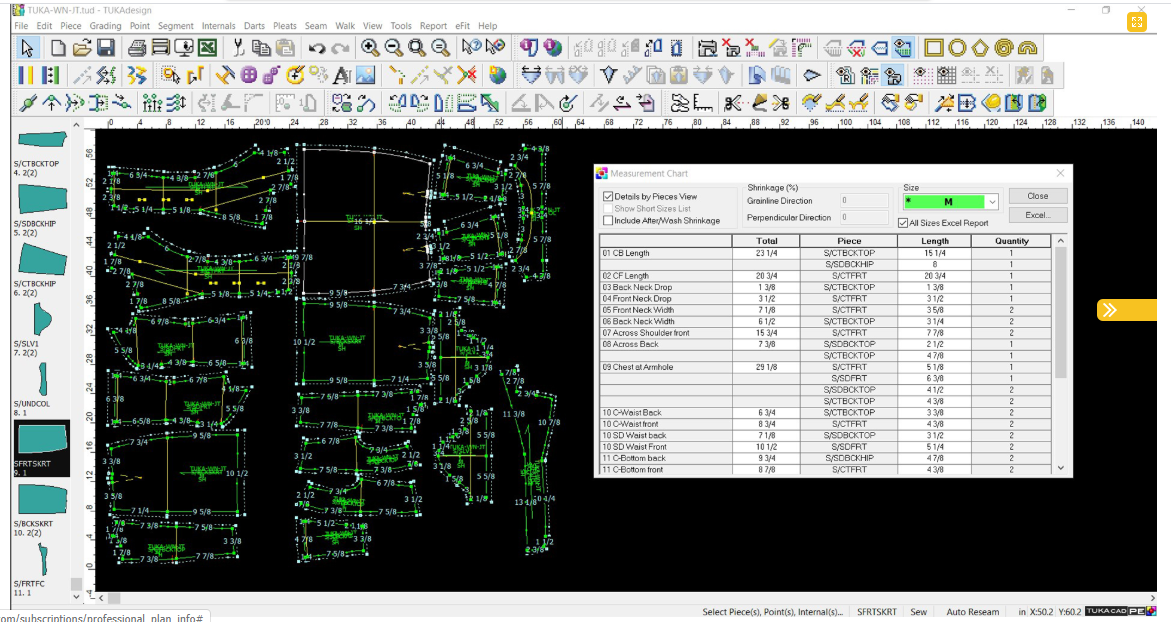Click Close button in Measurement Chart
This screenshot has height=622, width=1171.
click(x=1037, y=196)
